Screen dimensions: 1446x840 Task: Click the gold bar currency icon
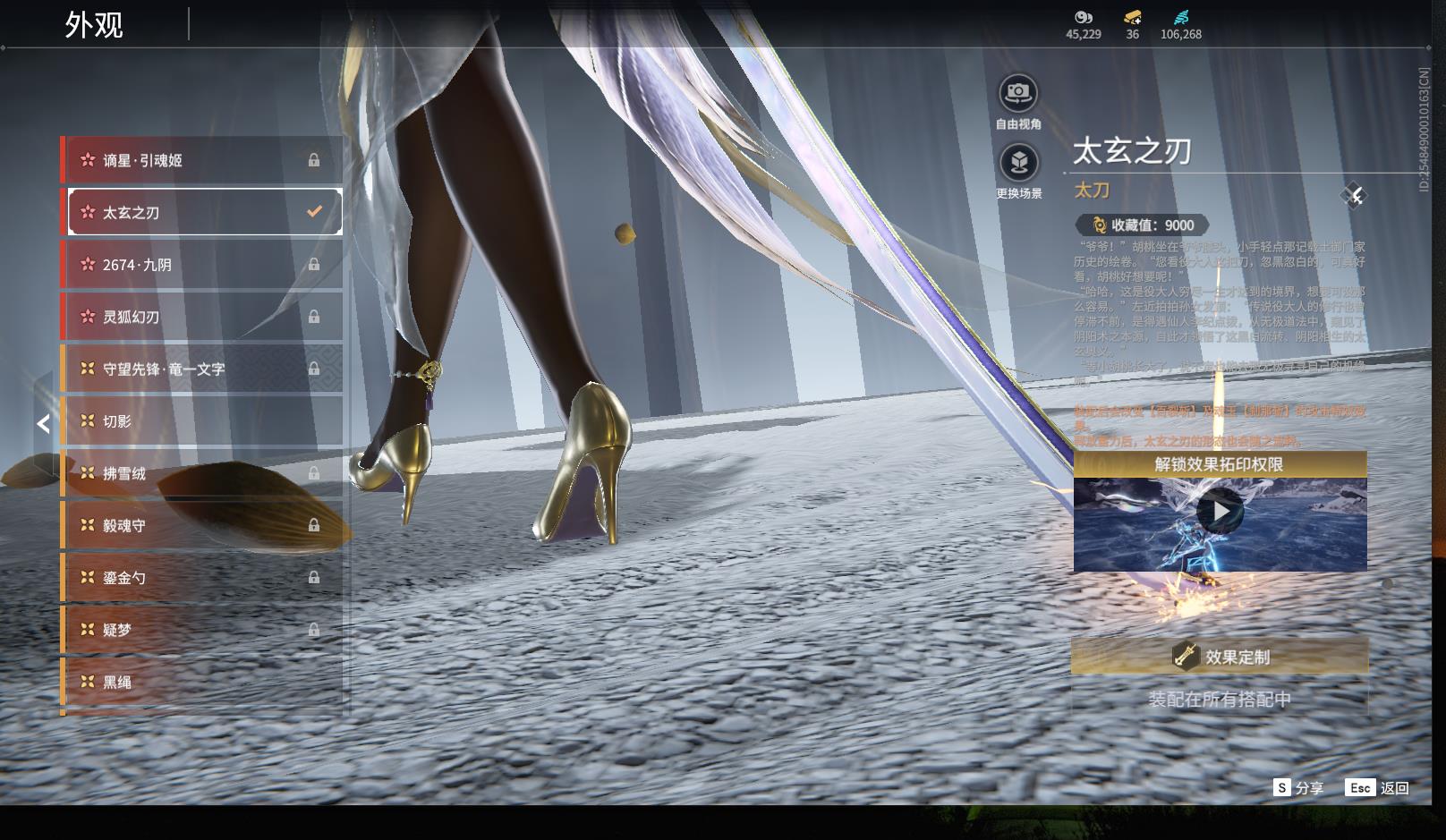(1132, 17)
